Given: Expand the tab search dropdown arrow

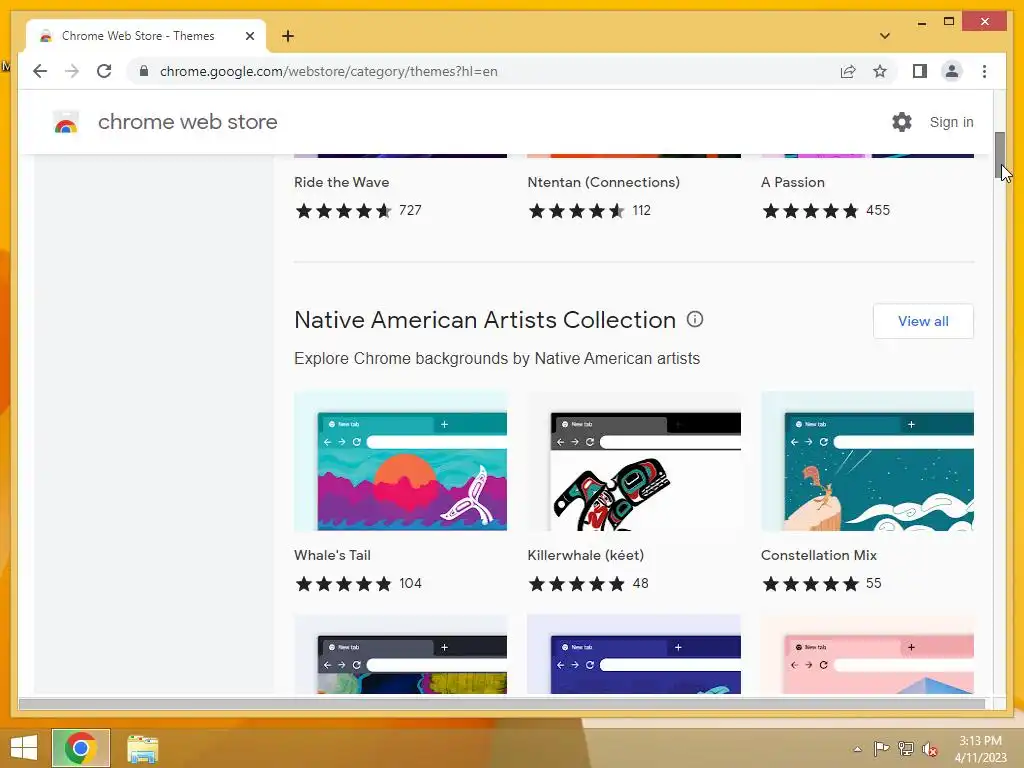Looking at the screenshot, I should point(885,36).
